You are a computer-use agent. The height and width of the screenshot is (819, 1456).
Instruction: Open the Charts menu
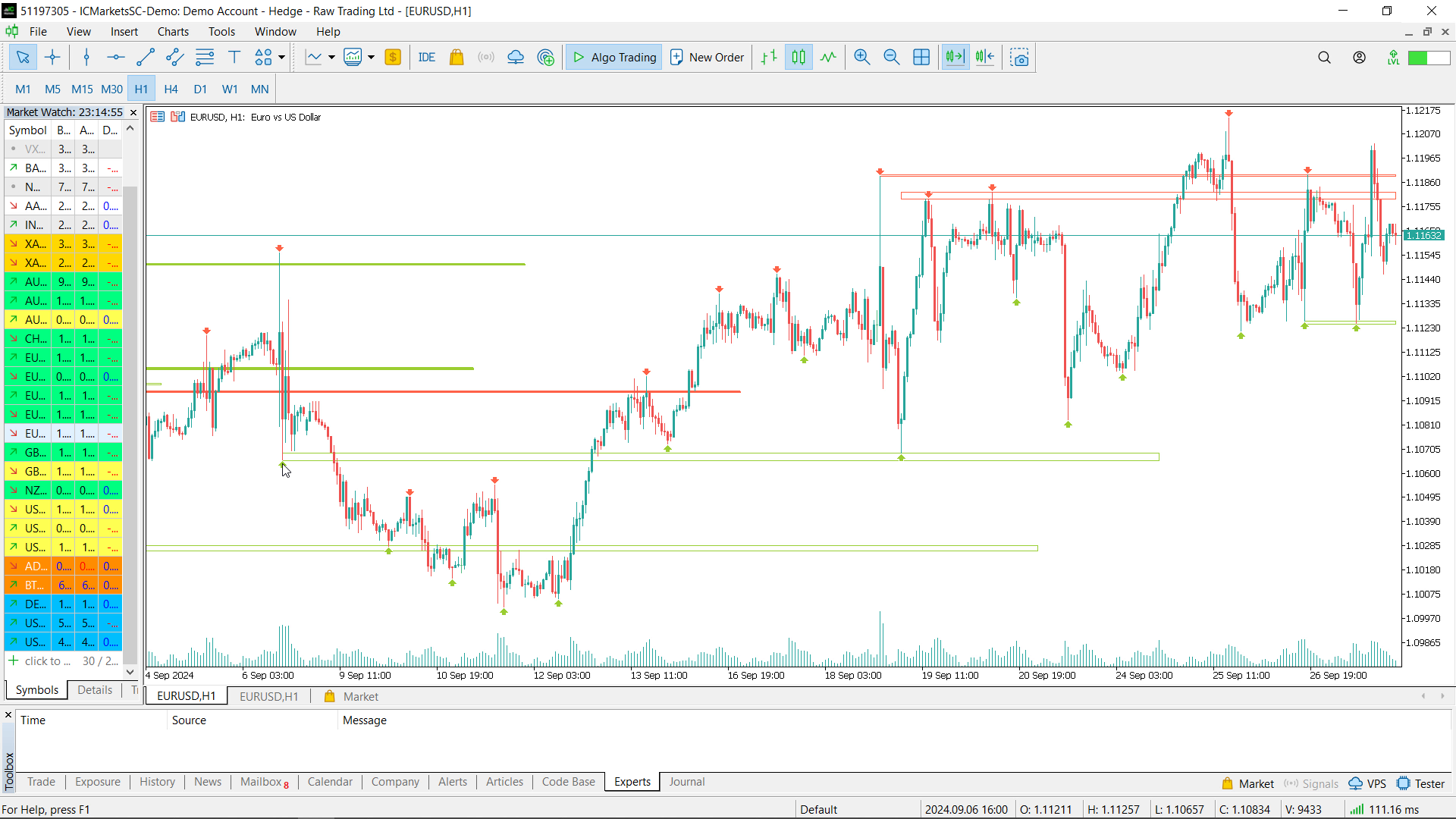click(x=173, y=31)
